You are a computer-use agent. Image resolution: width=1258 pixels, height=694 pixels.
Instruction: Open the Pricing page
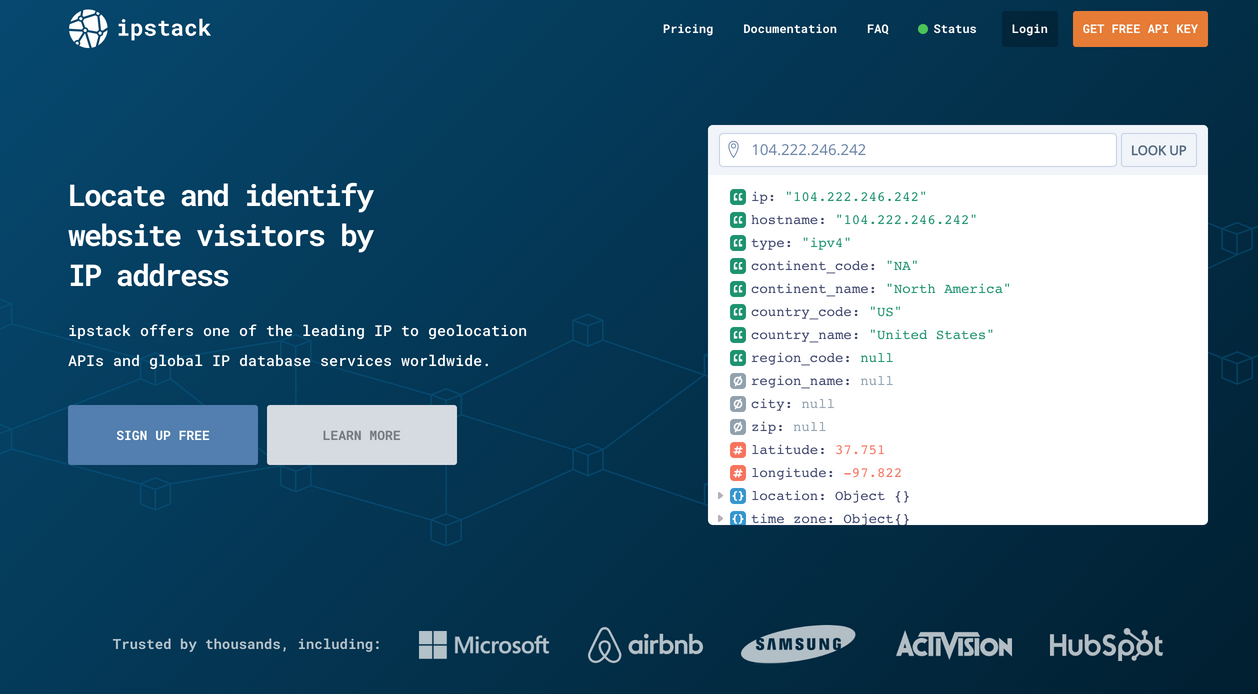pos(688,29)
